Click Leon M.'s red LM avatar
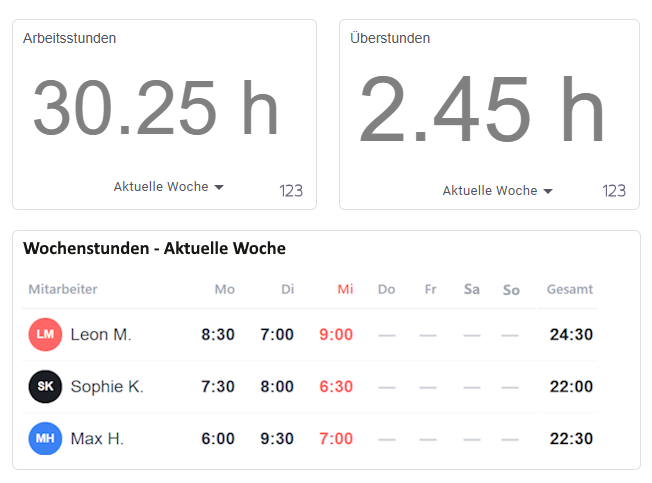 coord(45,334)
